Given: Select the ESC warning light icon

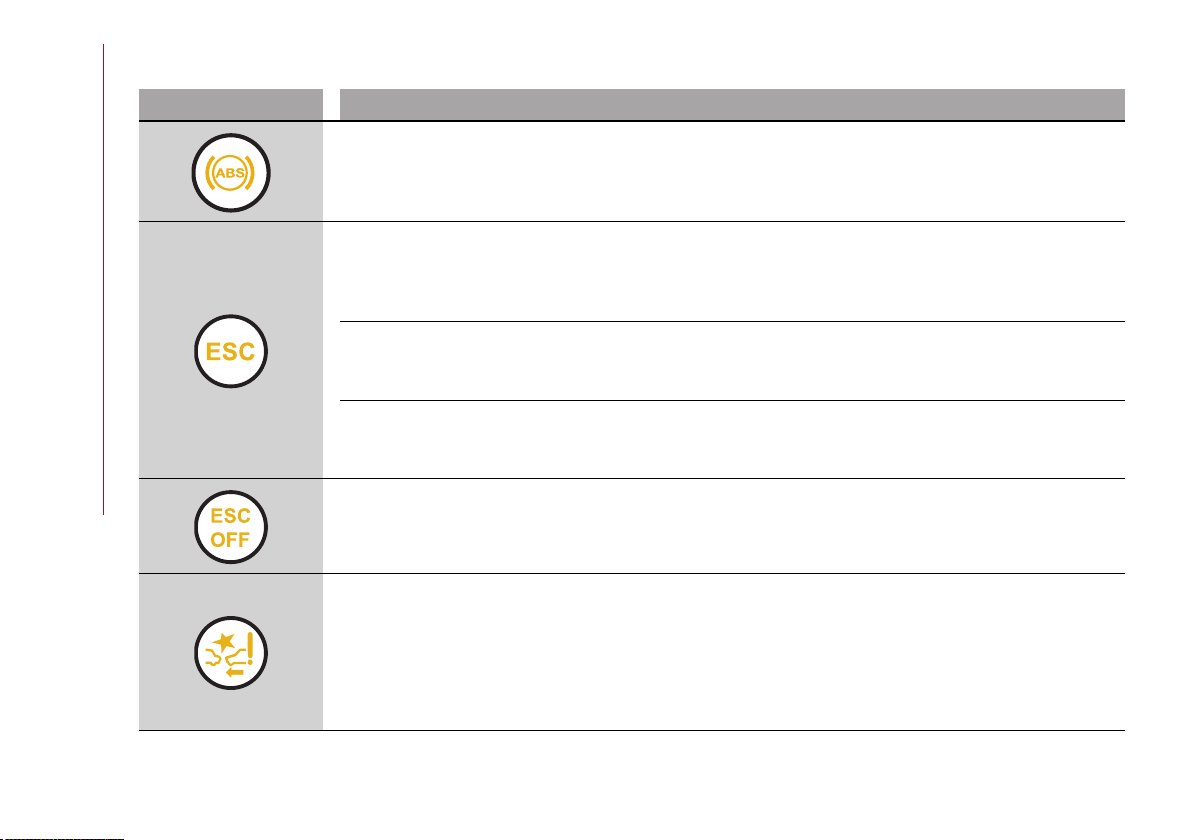Looking at the screenshot, I should click(230, 351).
